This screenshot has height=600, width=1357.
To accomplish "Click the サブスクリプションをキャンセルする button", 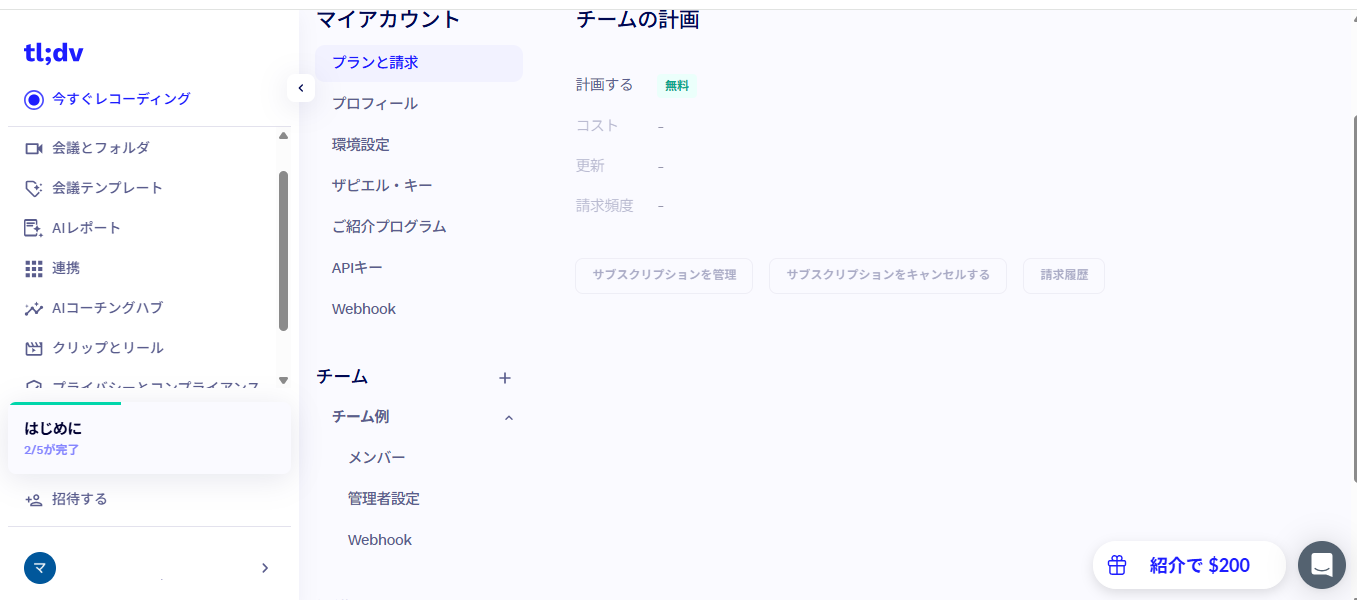I will [x=888, y=275].
